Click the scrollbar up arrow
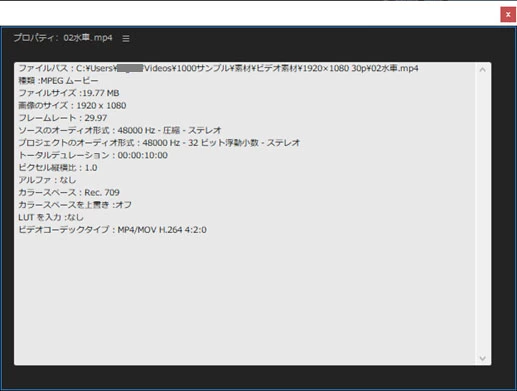 (483, 70)
